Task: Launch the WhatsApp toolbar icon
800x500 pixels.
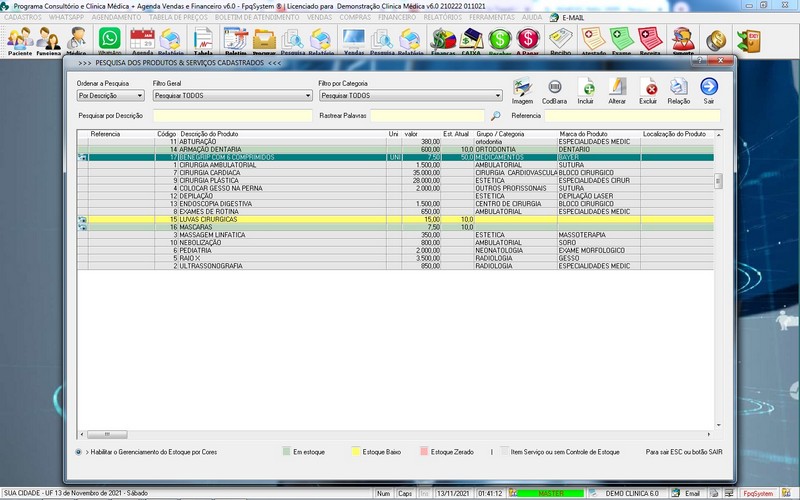Action: tap(110, 40)
